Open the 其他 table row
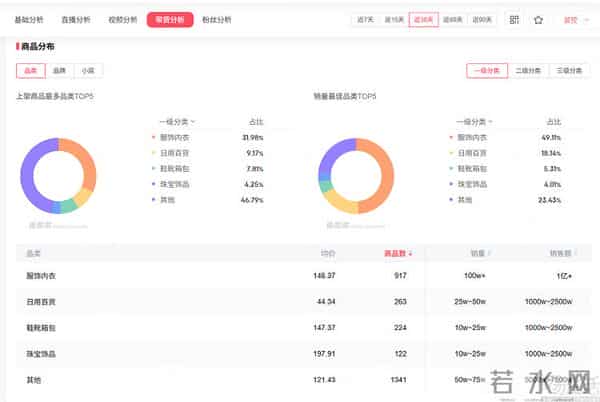This screenshot has width=600, height=402. 303,379
